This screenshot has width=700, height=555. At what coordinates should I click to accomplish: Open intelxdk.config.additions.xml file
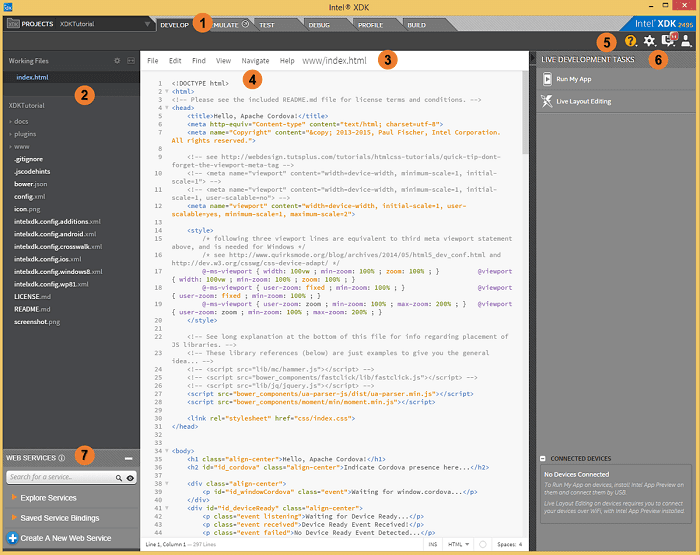click(57, 221)
